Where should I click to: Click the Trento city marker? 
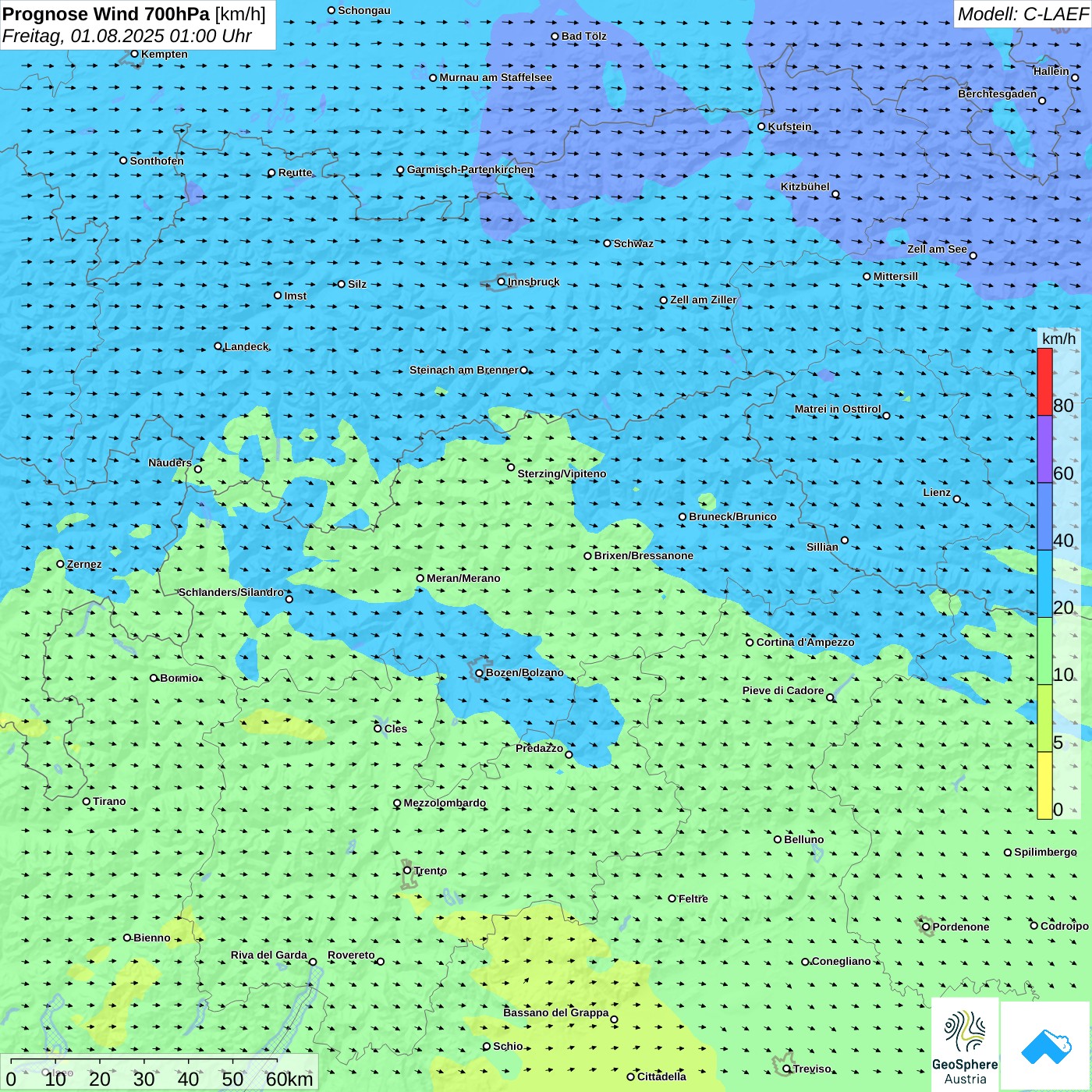pos(407,870)
